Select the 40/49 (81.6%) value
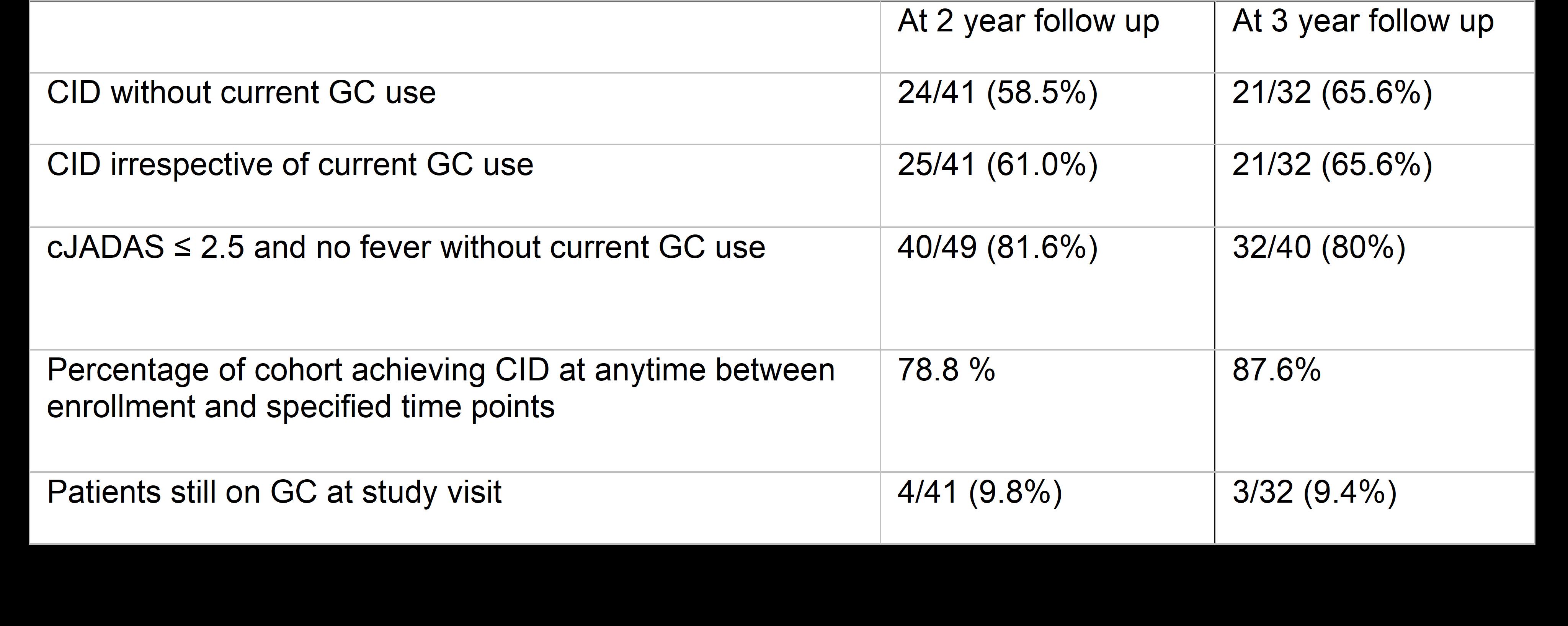 tap(997, 248)
